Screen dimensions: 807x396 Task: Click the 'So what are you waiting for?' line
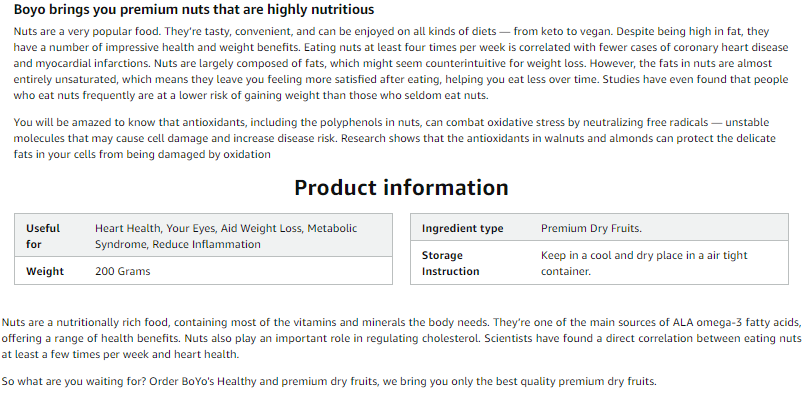pyautogui.click(x=329, y=382)
